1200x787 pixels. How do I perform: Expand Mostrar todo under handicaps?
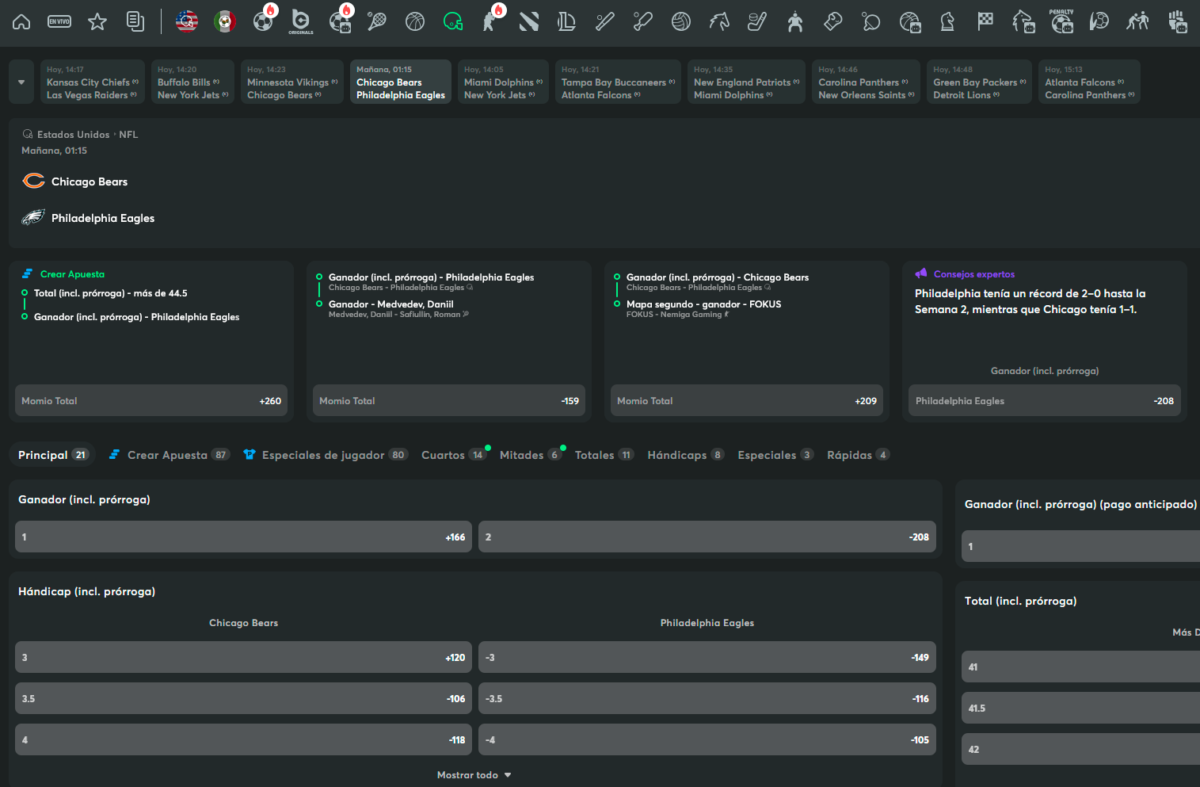coord(474,775)
